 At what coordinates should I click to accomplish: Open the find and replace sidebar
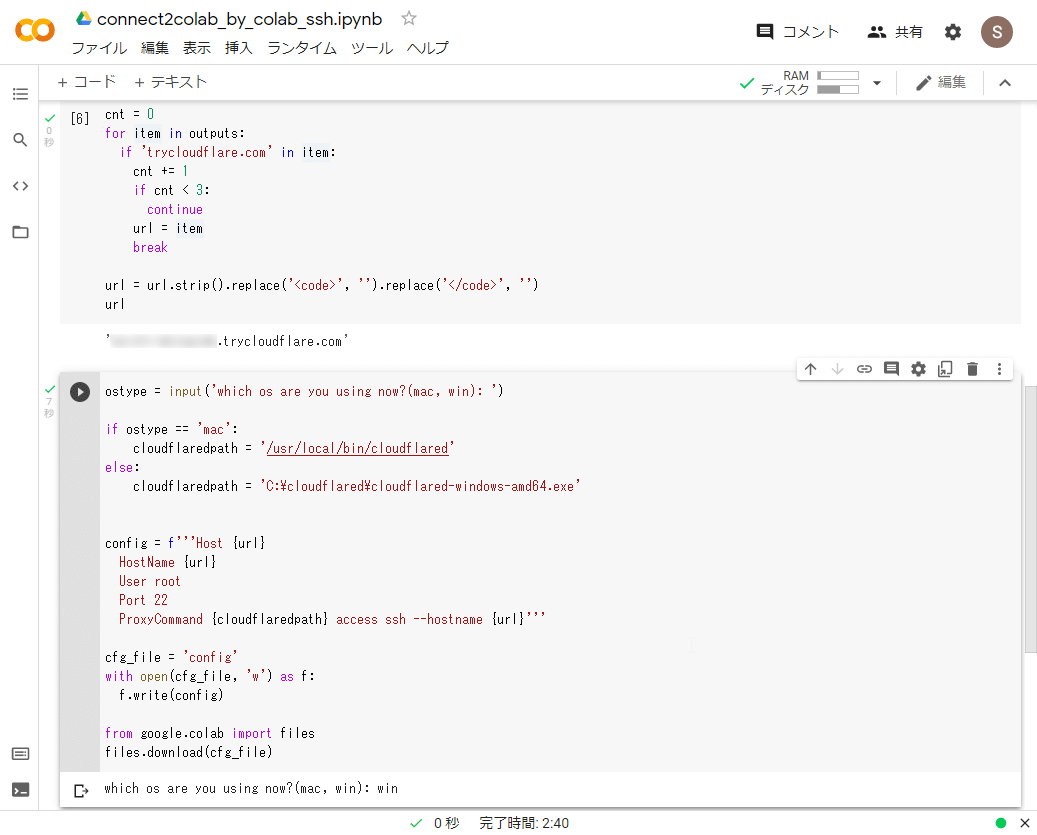click(x=20, y=140)
